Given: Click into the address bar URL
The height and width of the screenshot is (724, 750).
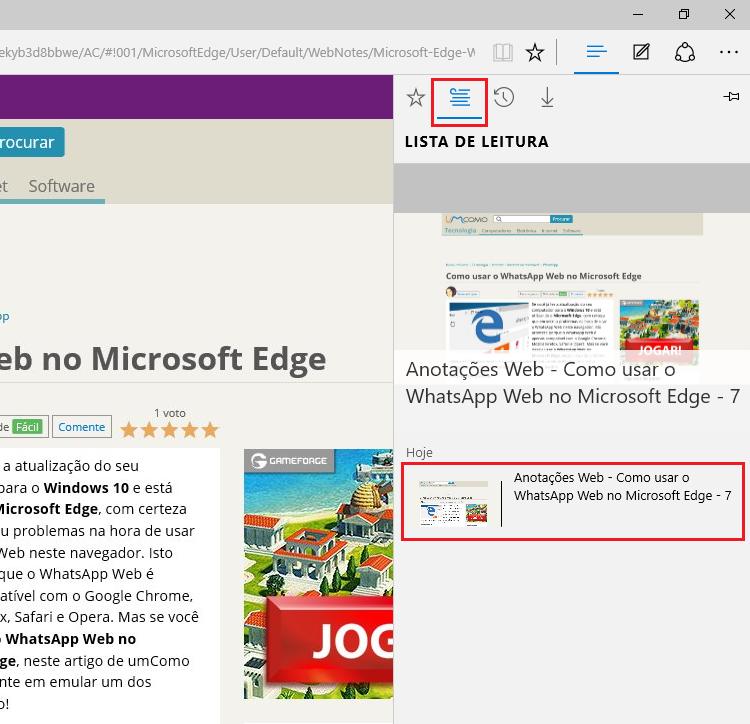Looking at the screenshot, I should pos(240,52).
